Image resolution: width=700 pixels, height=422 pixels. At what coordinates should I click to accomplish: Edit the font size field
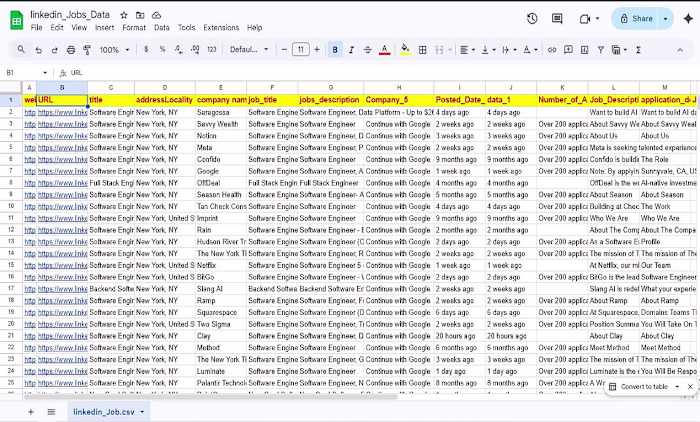pyautogui.click(x=300, y=50)
